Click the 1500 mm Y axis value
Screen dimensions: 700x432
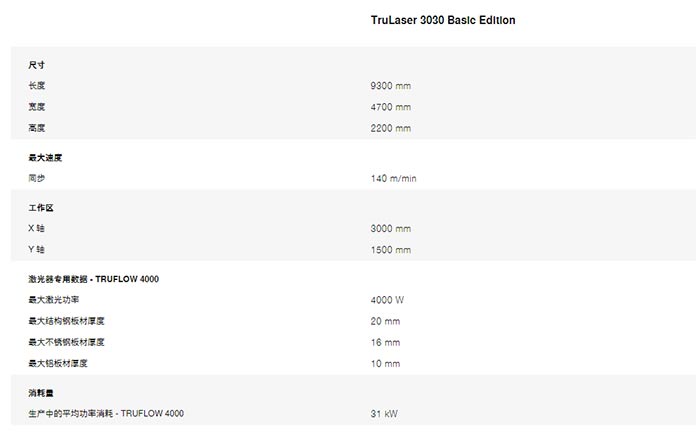391,250
